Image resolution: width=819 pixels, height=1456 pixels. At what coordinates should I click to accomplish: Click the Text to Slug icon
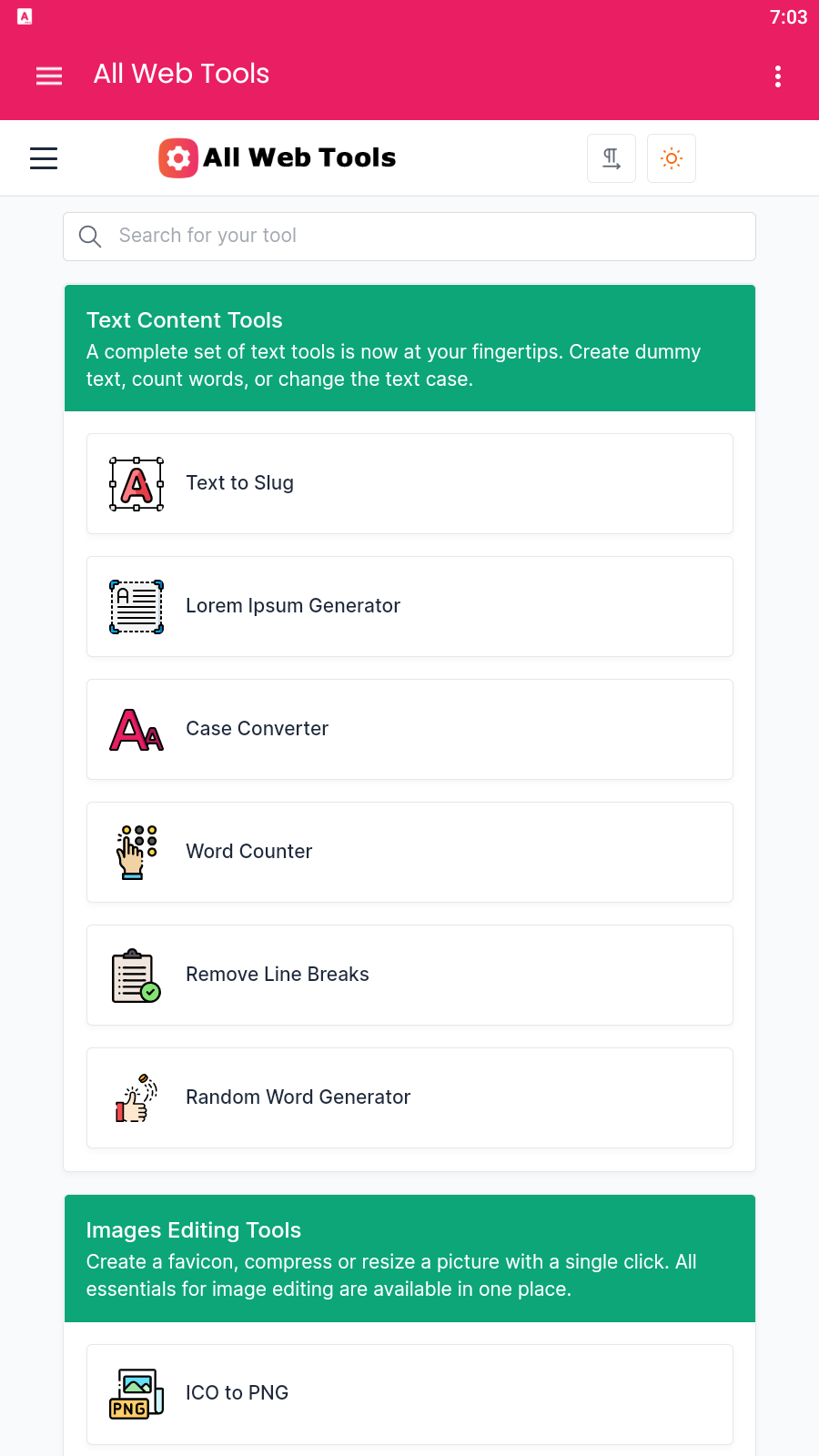pyautogui.click(x=136, y=484)
